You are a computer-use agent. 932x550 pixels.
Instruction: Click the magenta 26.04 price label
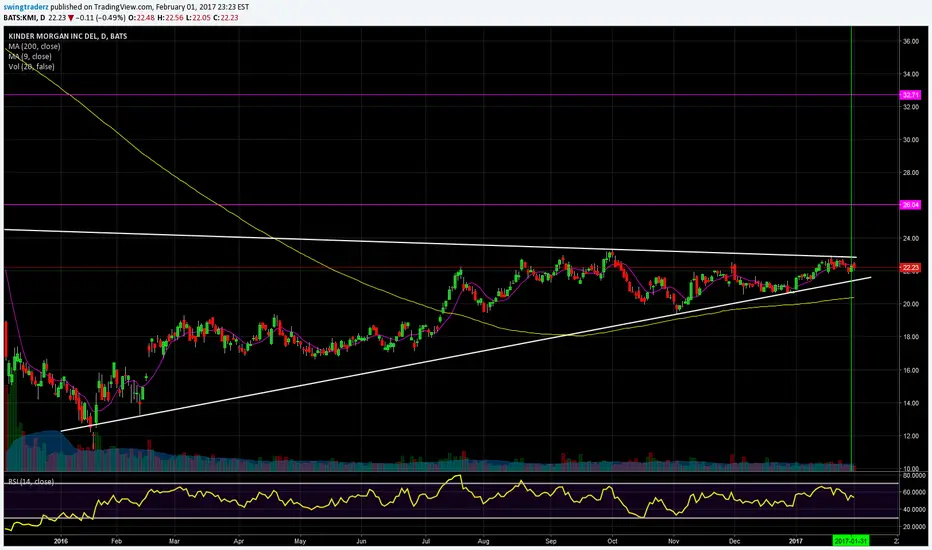[910, 205]
